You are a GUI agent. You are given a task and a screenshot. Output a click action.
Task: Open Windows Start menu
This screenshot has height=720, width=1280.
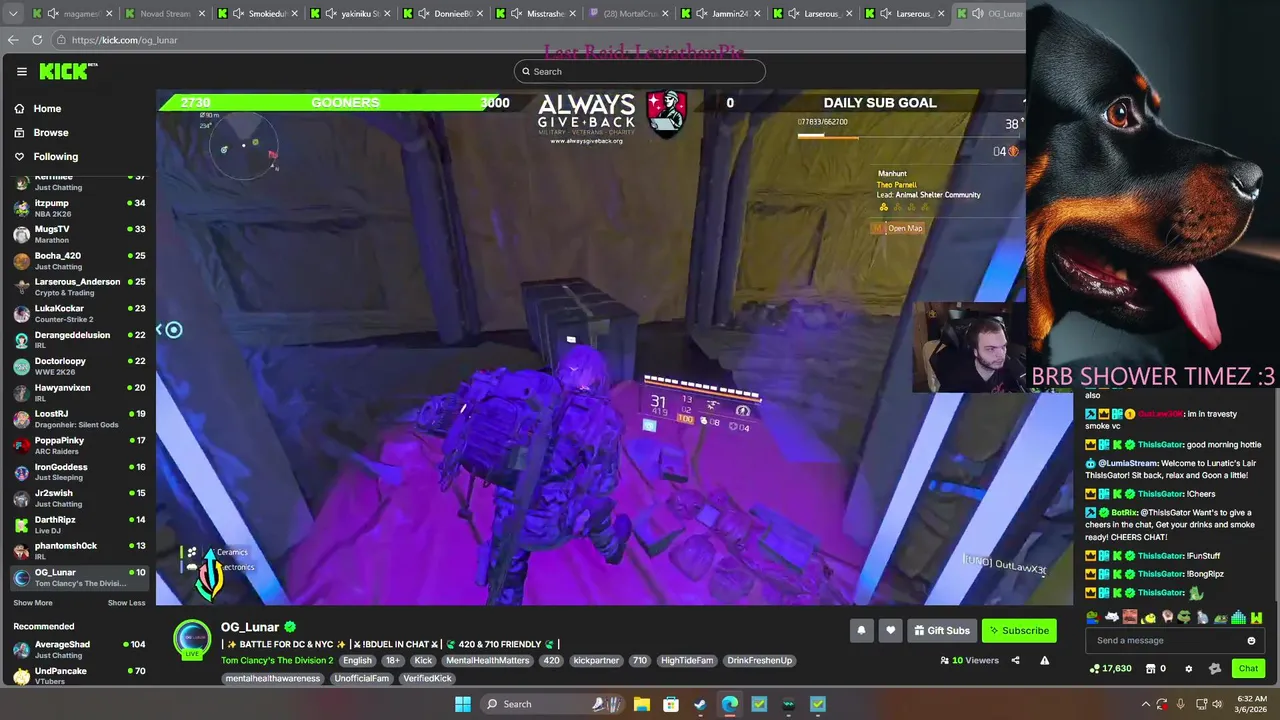click(463, 704)
